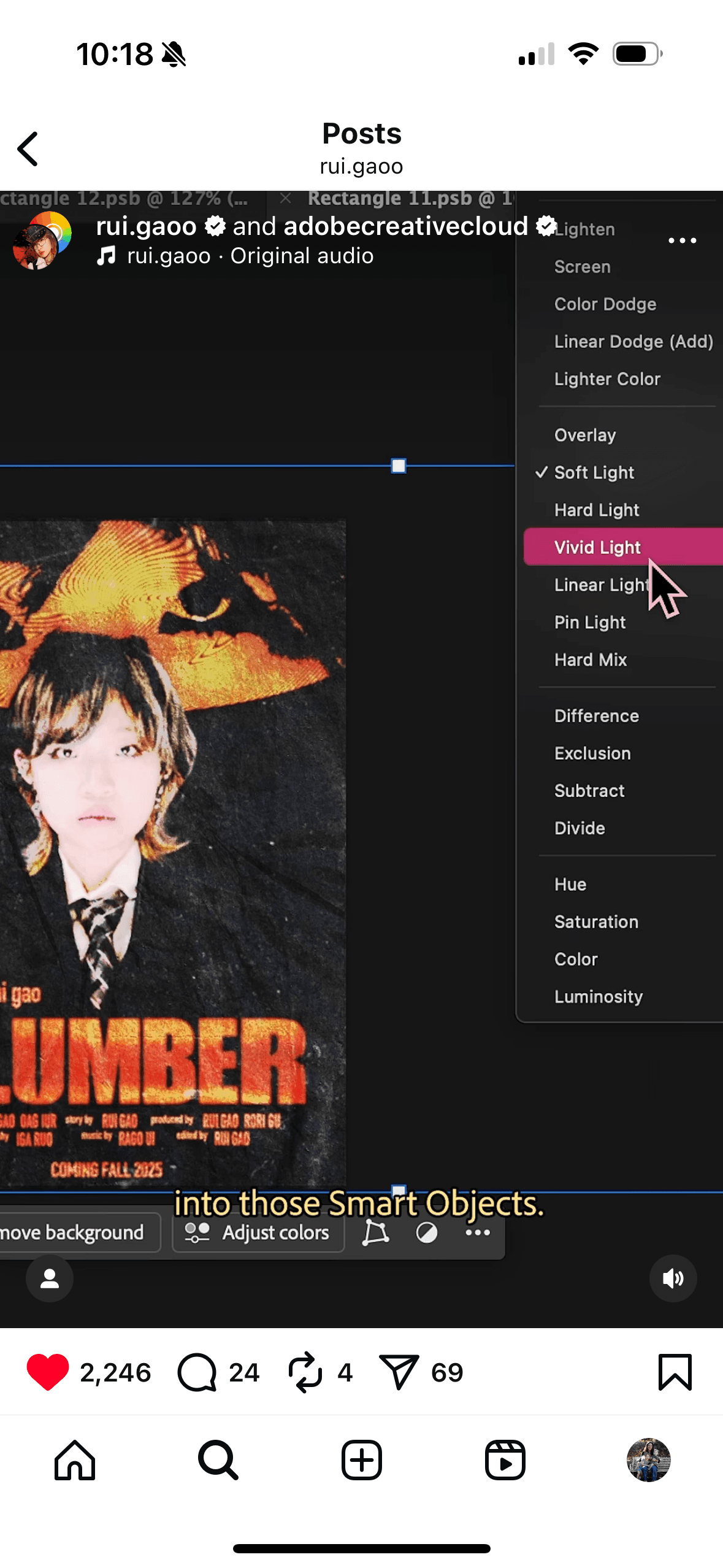The height and width of the screenshot is (1568, 723).
Task: Unlike the post with the red heart
Action: [48, 1372]
